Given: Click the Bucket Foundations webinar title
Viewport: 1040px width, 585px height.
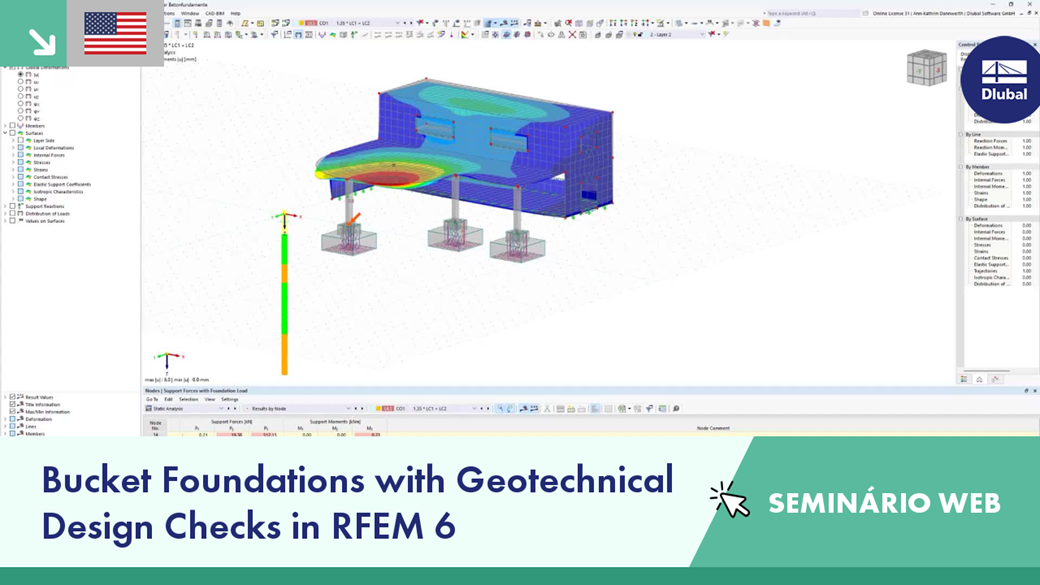Looking at the screenshot, I should (x=358, y=502).
